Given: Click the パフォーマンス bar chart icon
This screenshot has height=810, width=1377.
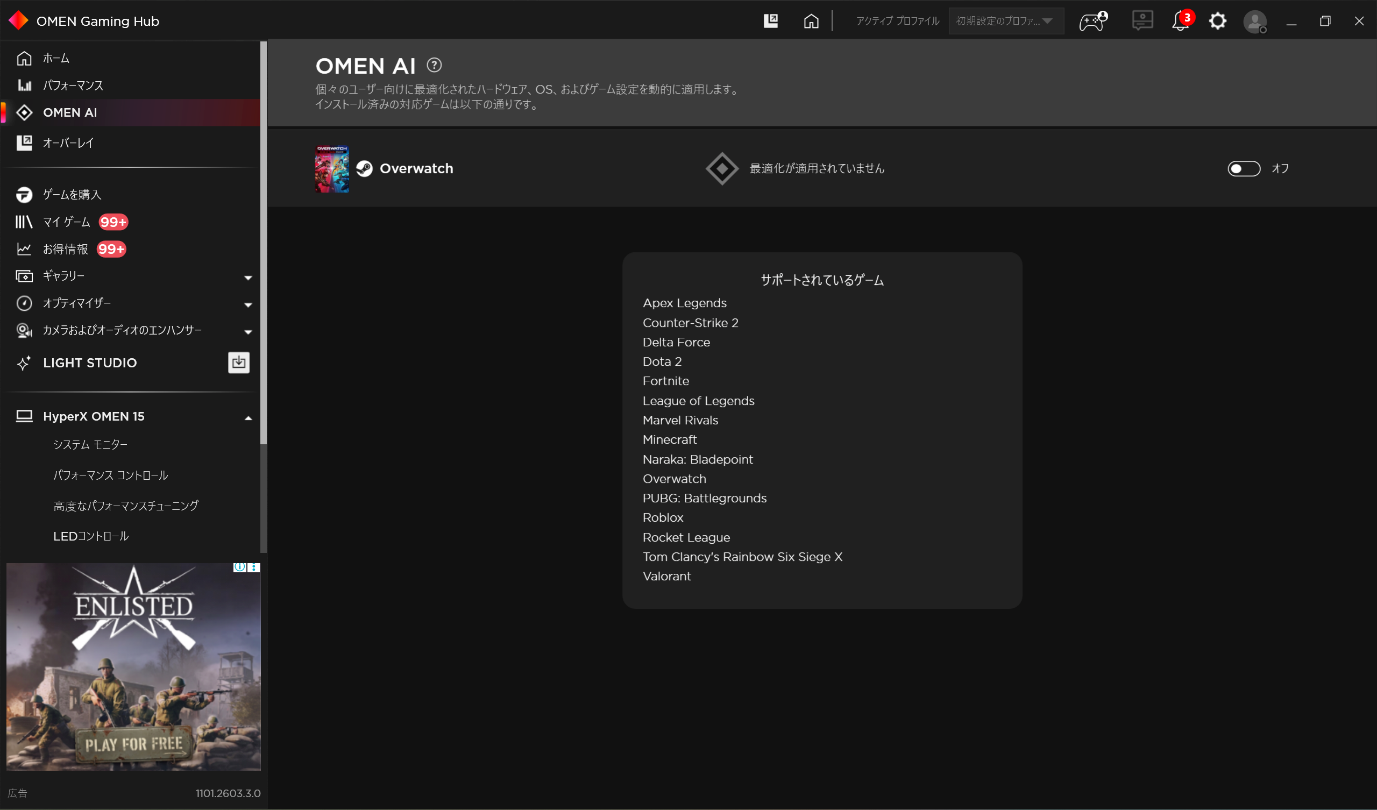Looking at the screenshot, I should click(x=24, y=85).
